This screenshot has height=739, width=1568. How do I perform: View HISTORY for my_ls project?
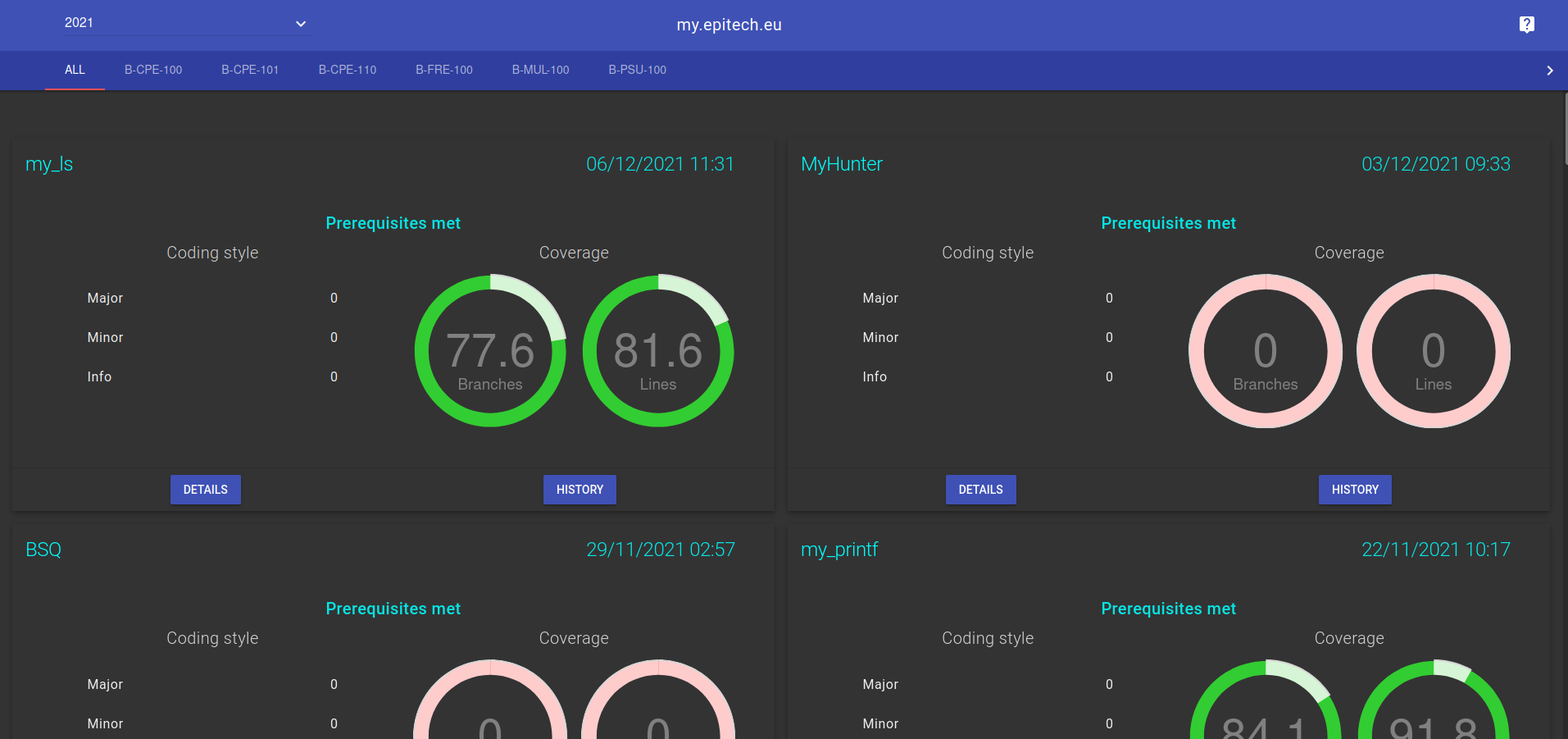click(x=579, y=490)
